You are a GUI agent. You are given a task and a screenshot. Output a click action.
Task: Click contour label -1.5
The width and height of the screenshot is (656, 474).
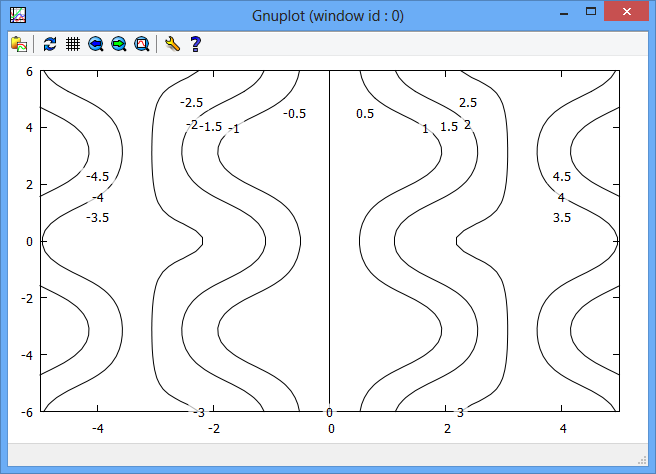point(210,126)
